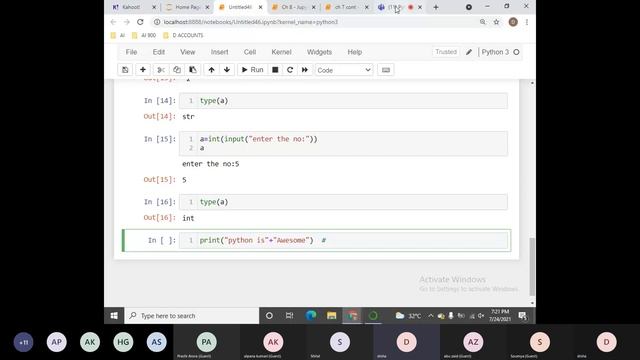Switch to the Kahoot browser tab
Screen dimensions: 640x360
coord(131,7)
